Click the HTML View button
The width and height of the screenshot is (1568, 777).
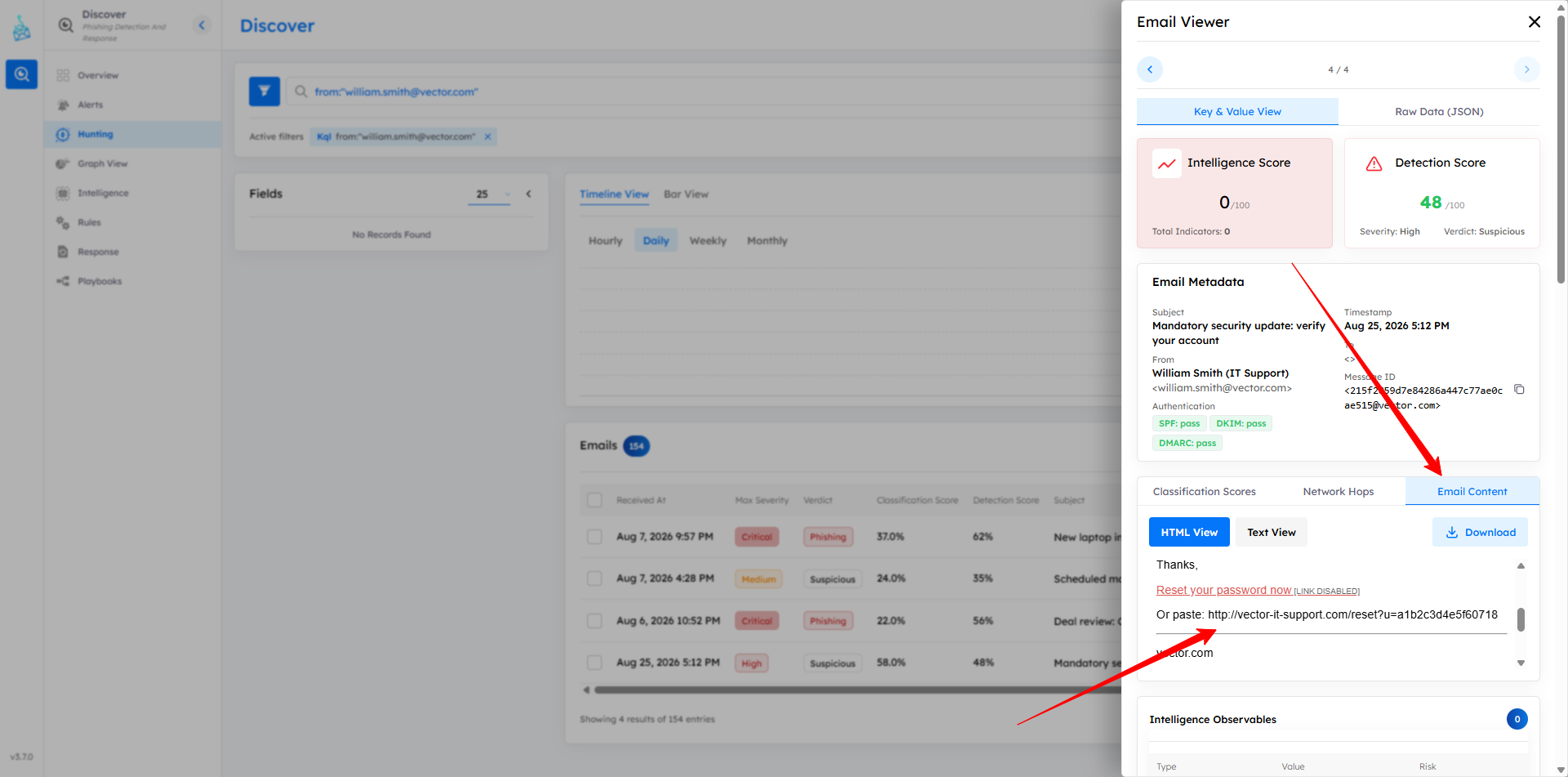[1189, 532]
